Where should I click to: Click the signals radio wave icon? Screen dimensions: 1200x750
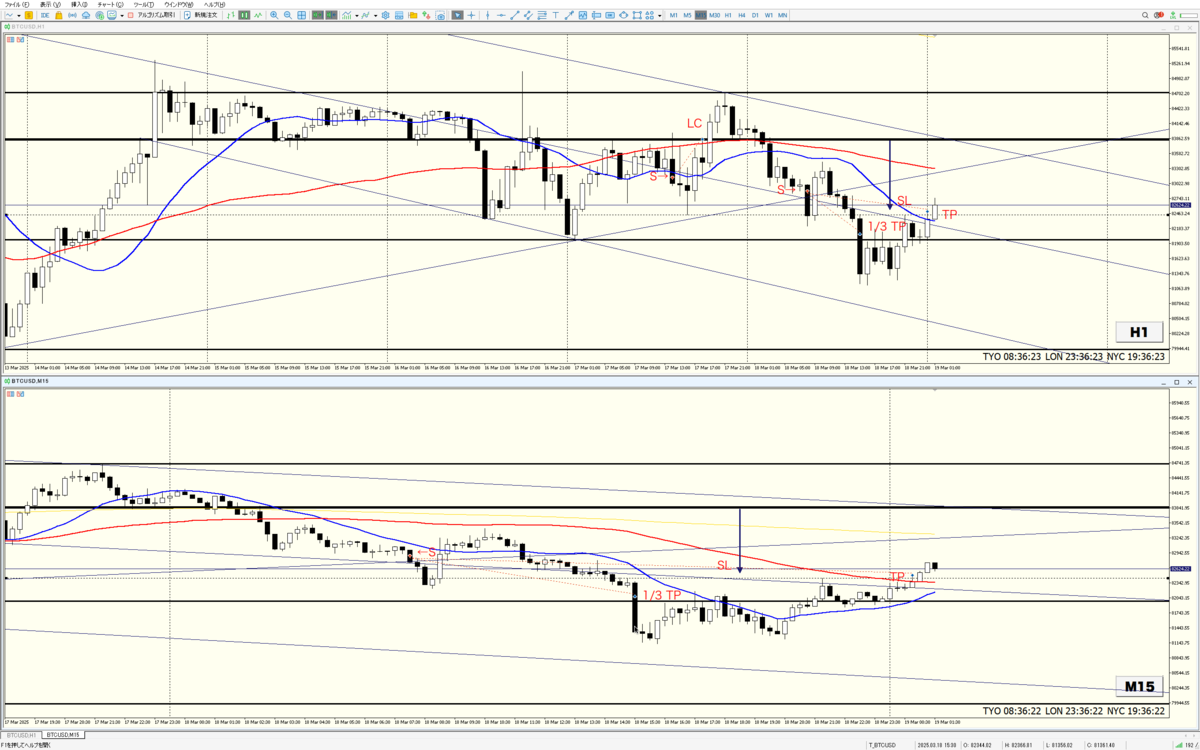click(72, 15)
